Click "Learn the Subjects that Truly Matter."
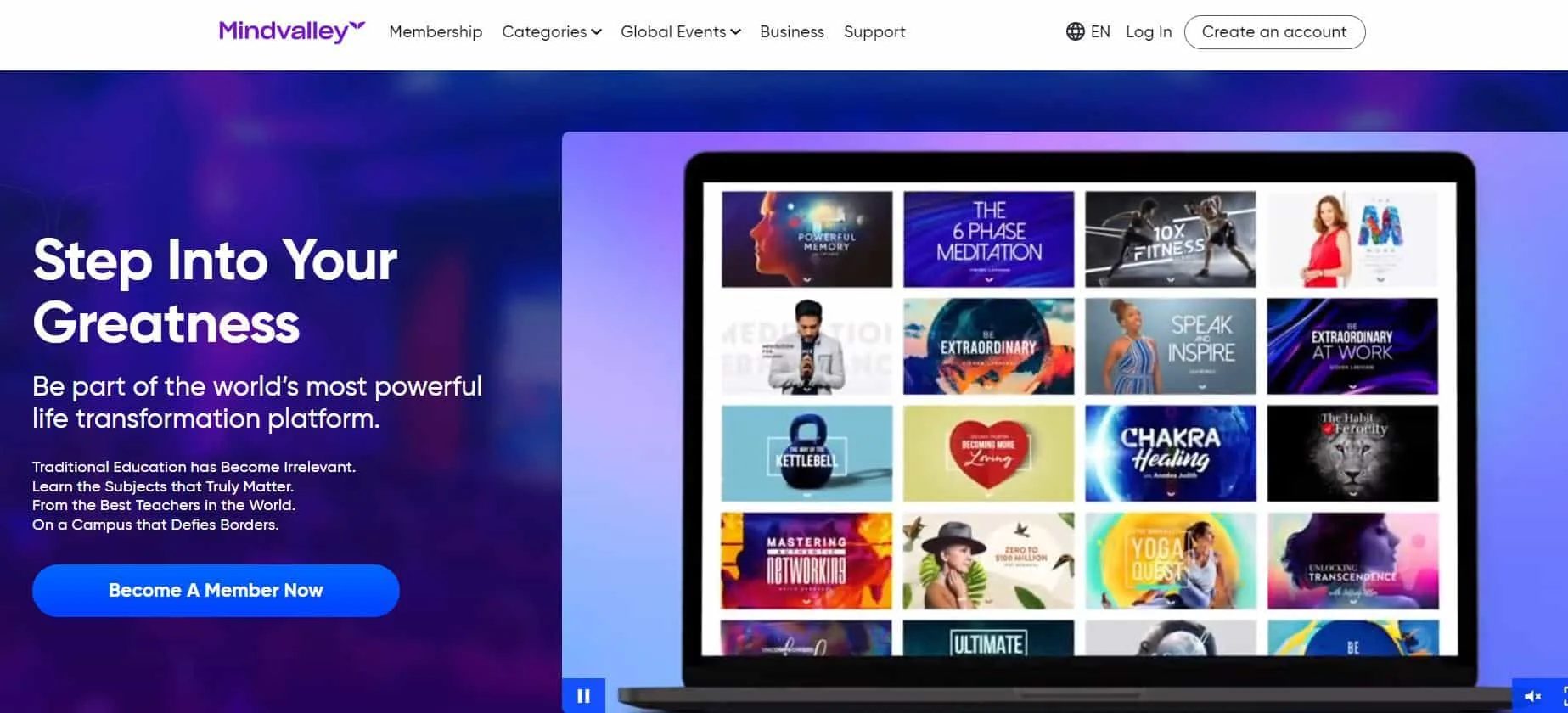Image resolution: width=1568 pixels, height=713 pixels. click(x=163, y=486)
